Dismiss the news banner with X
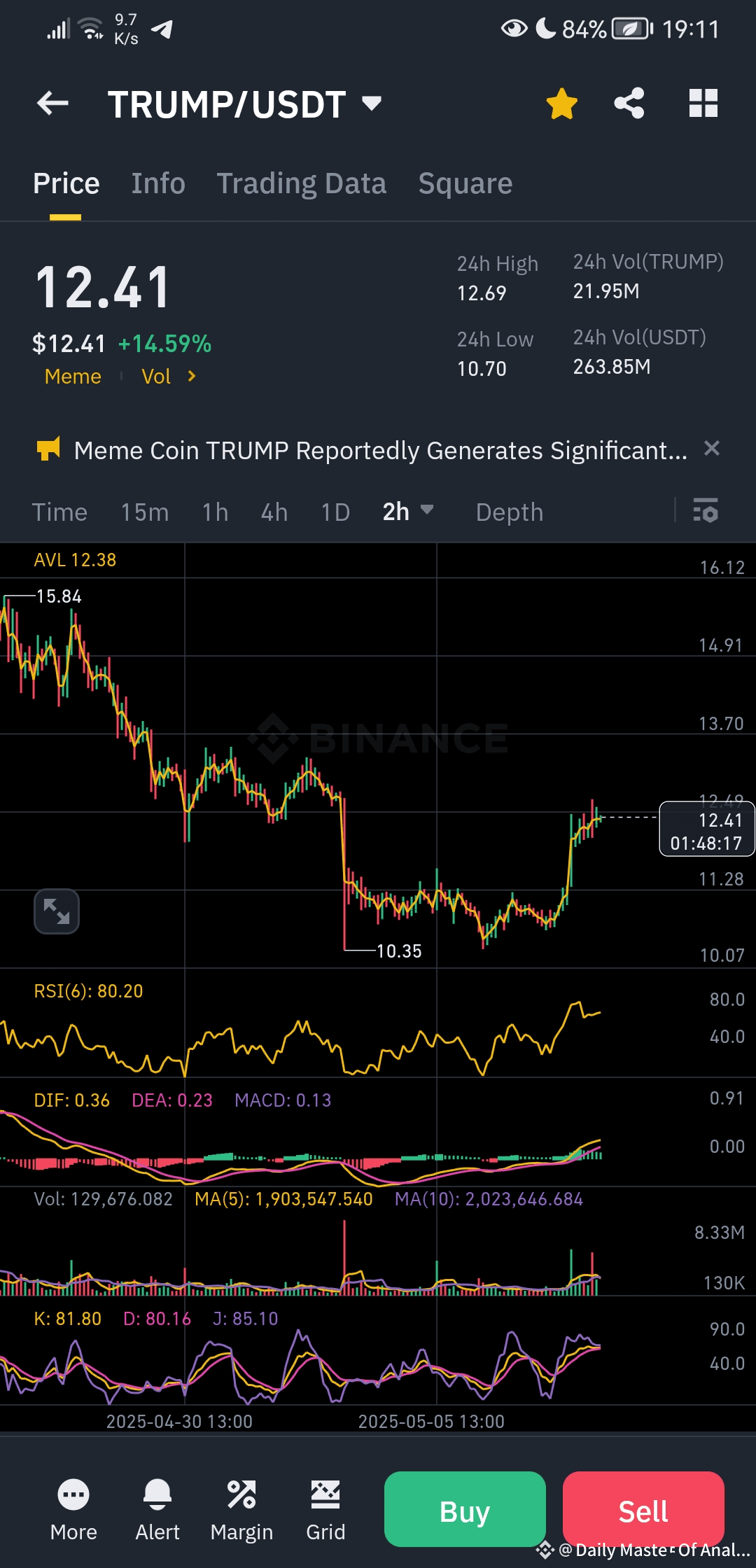756x1568 pixels. tap(711, 449)
